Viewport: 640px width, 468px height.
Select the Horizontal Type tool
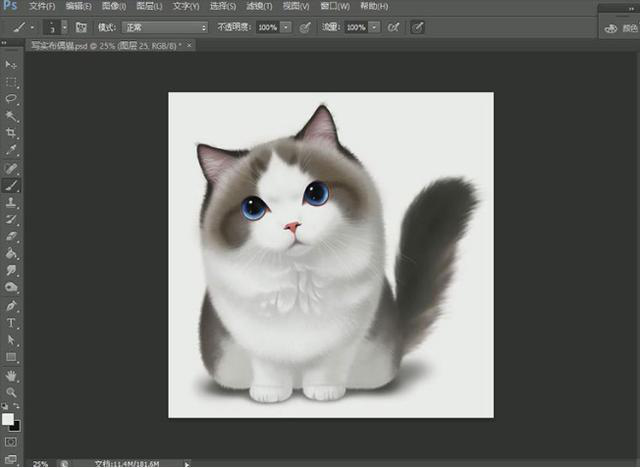point(12,323)
